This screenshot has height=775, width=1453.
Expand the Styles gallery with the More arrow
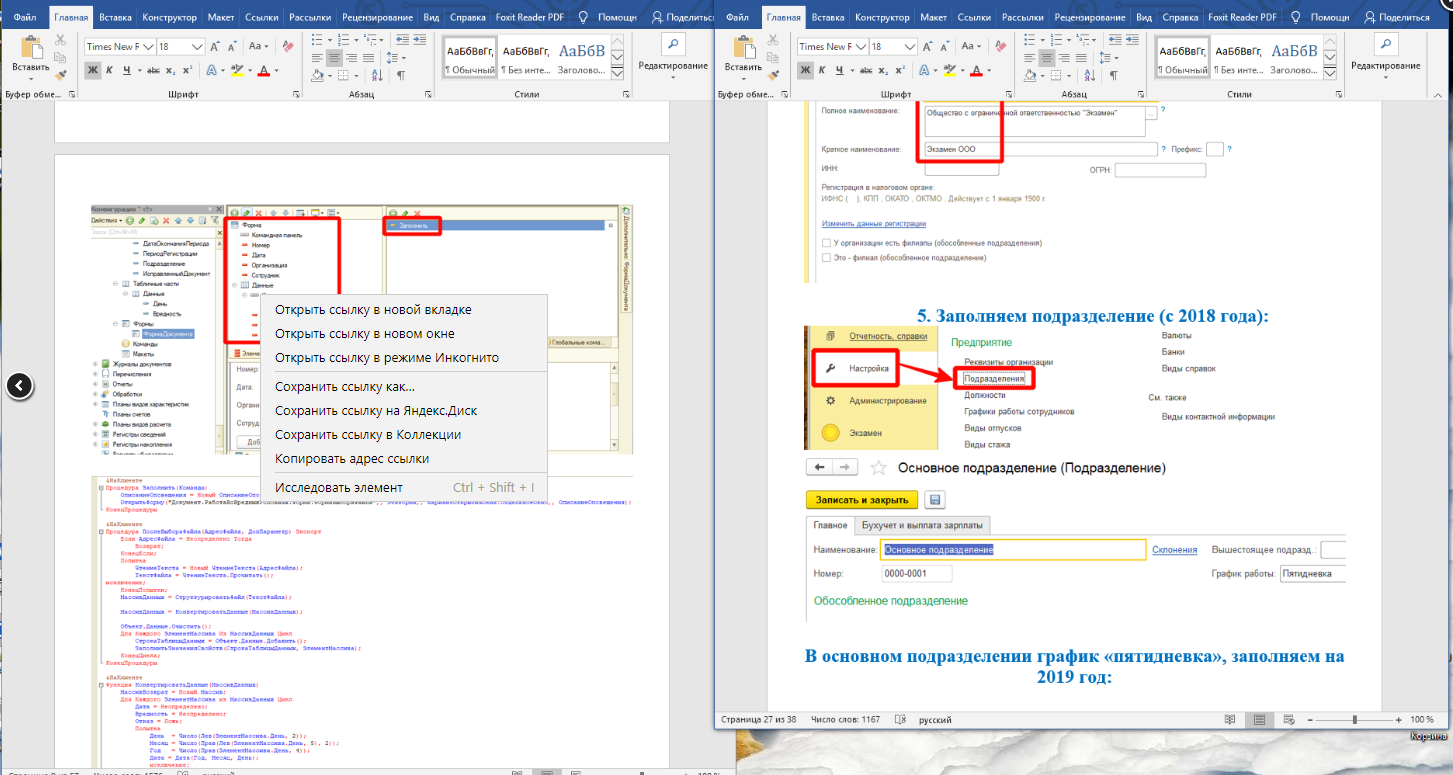point(617,71)
